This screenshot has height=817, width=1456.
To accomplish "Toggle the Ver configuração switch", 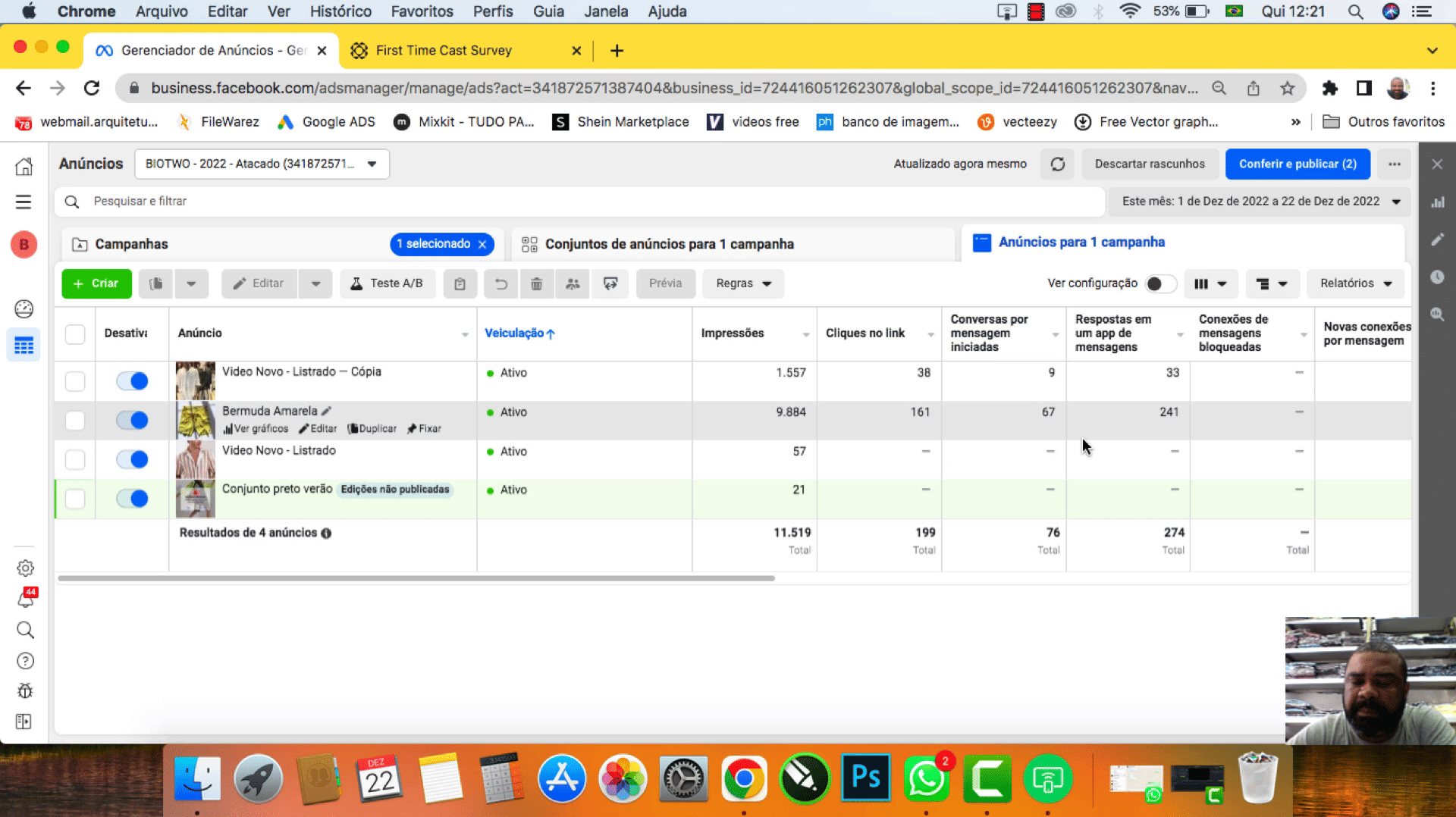I will coord(1159,283).
